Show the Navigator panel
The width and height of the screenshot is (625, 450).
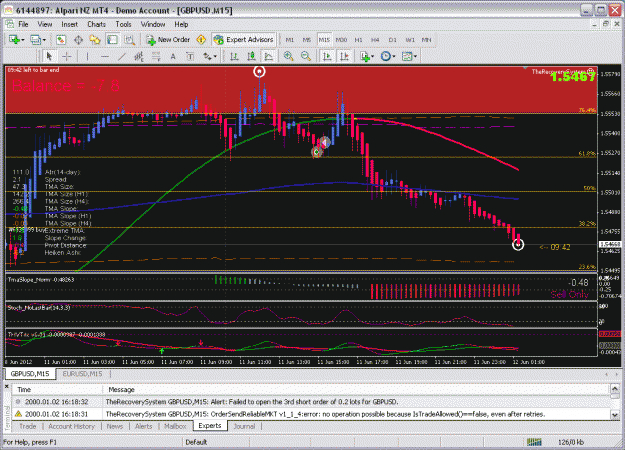point(95,40)
